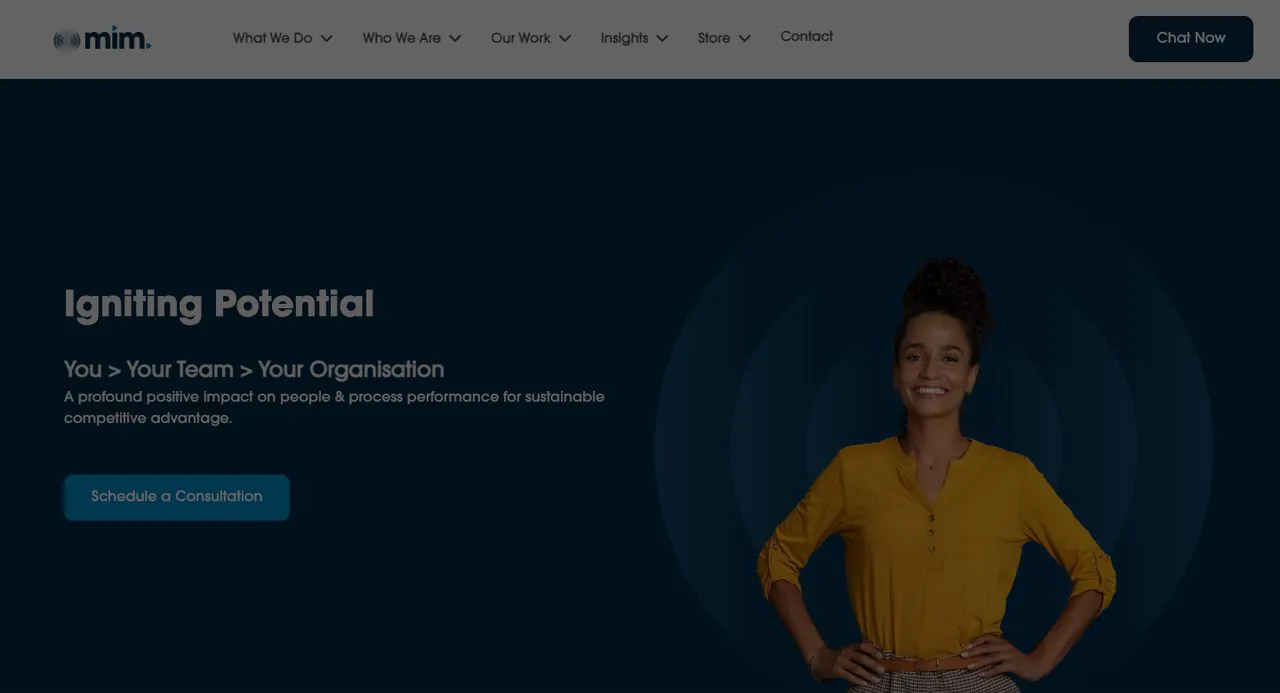The height and width of the screenshot is (693, 1280).
Task: Expand the Our Work chevron
Action: click(x=565, y=39)
